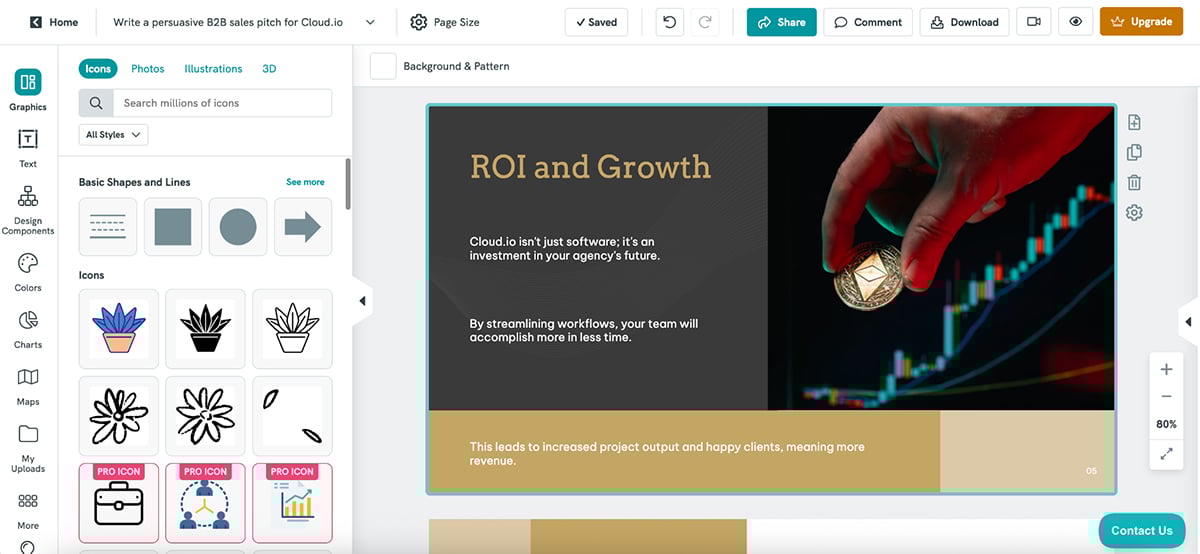Open page settings gear icon
1200x554 pixels.
(1134, 213)
